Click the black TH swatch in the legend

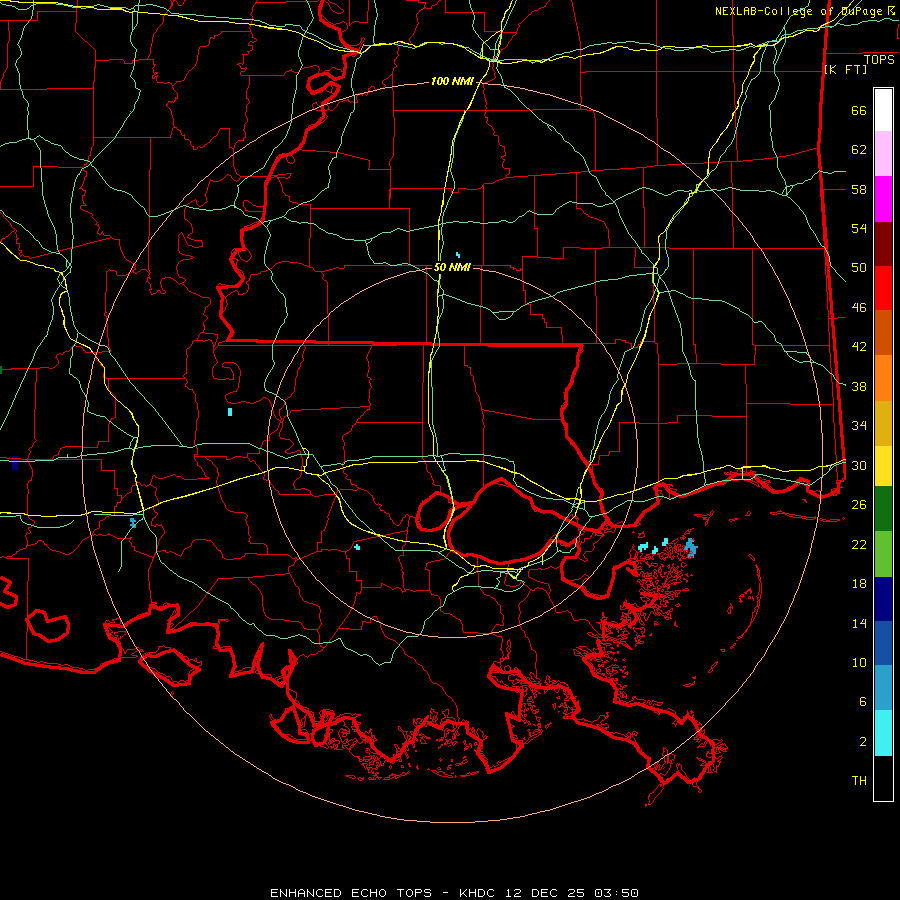883,778
